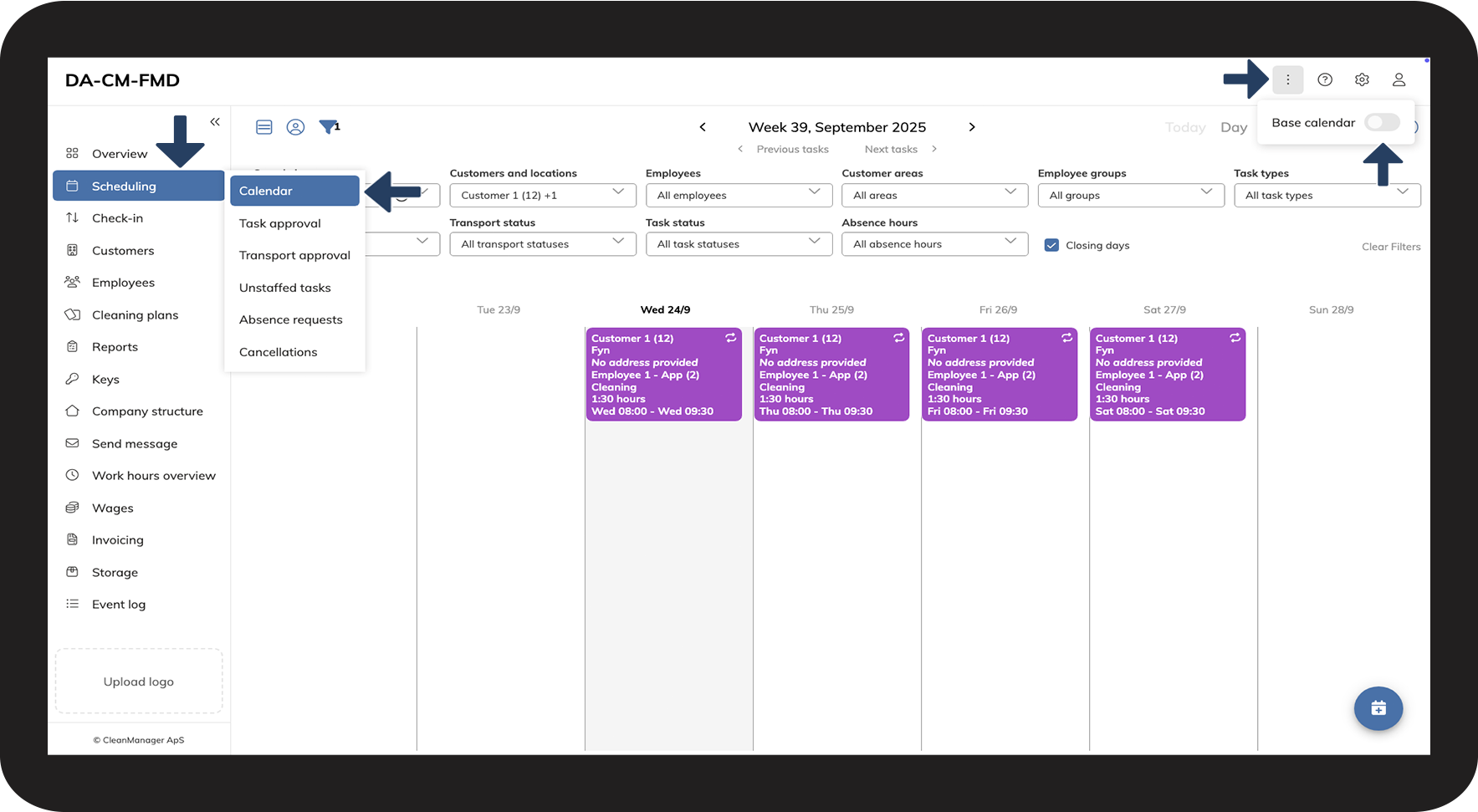Collapse the sidebar with double chevron
The width and height of the screenshot is (1478, 812).
215,122
